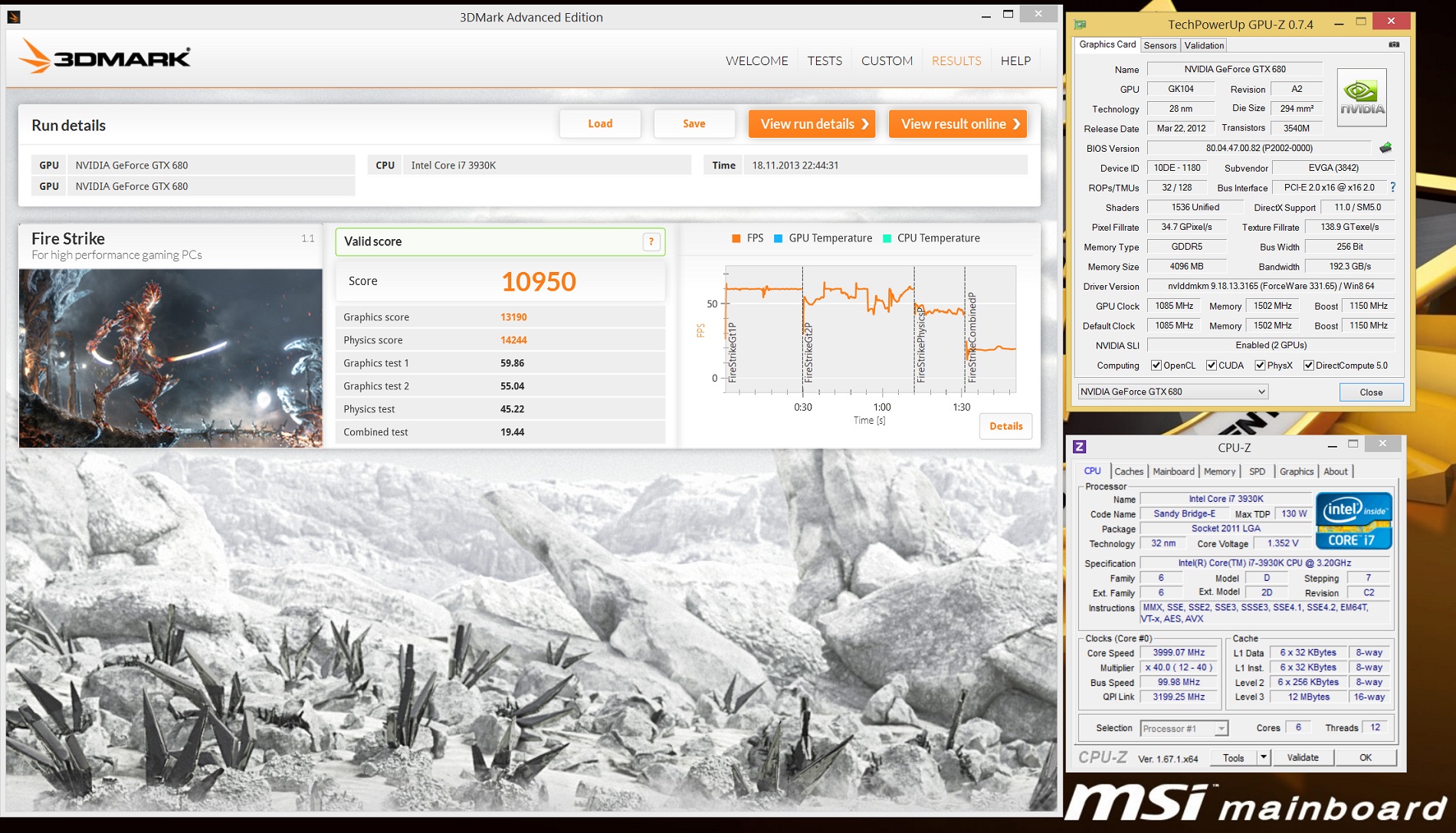Click the 3DMark title bar app icon
Viewport: 1456px width, 833px height.
13,16
